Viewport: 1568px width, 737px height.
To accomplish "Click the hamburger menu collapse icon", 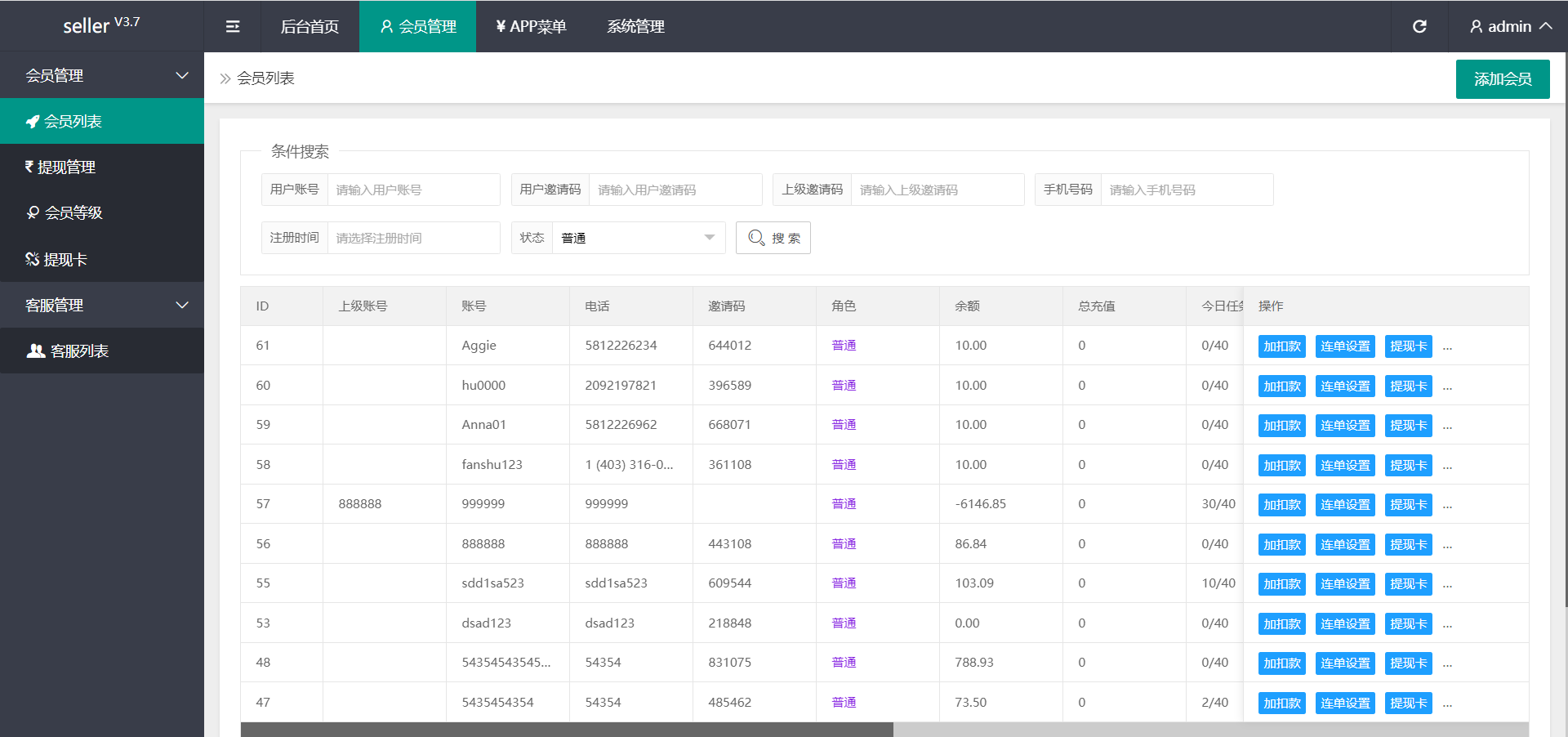I will (233, 27).
